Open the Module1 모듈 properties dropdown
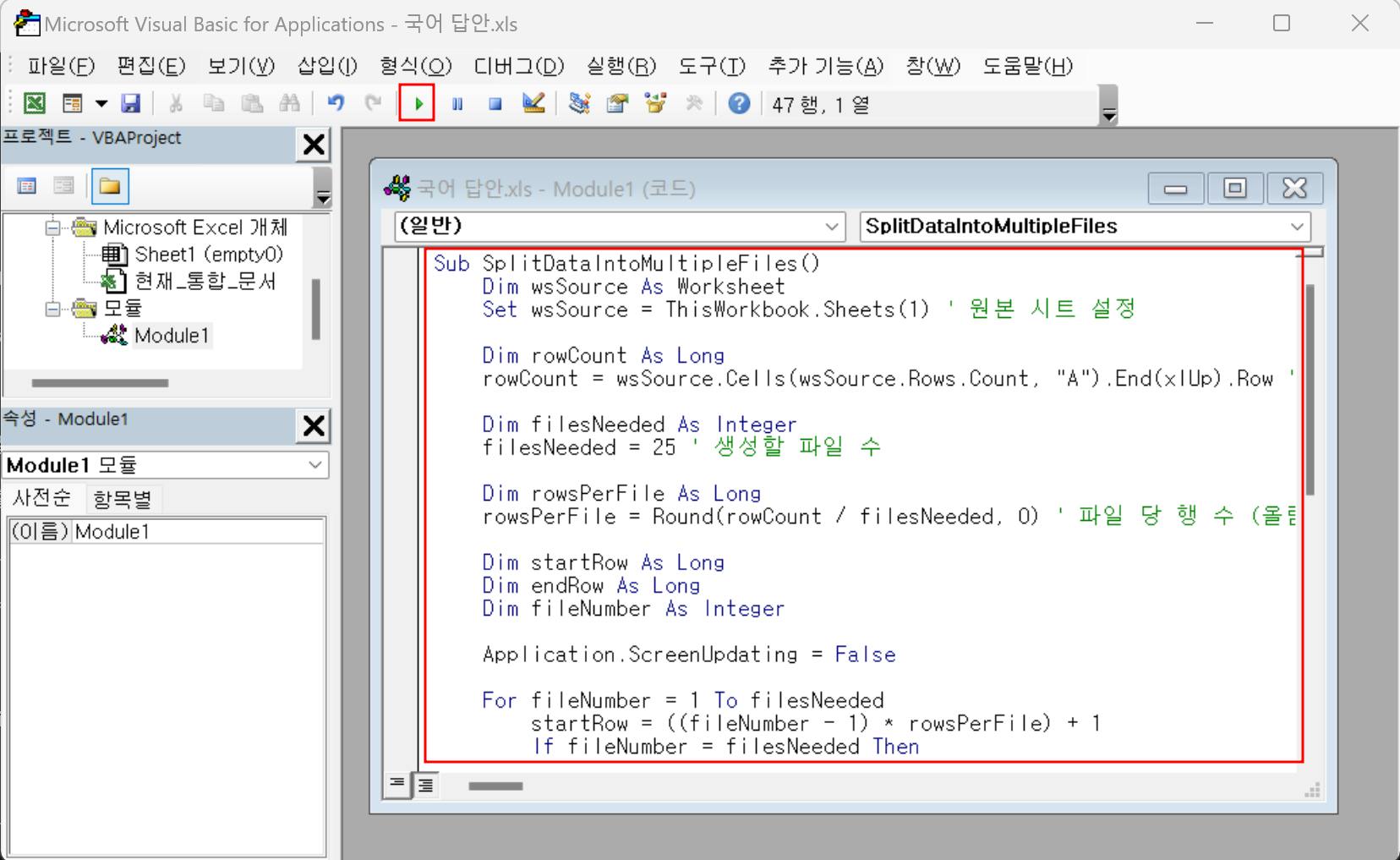This screenshot has width=1400, height=860. tap(166, 465)
